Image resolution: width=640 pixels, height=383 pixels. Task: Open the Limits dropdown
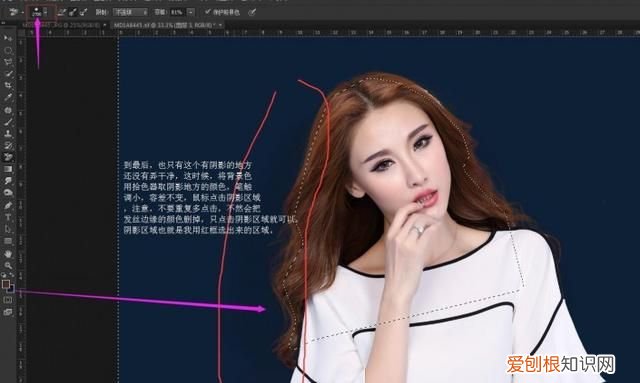(x=130, y=12)
